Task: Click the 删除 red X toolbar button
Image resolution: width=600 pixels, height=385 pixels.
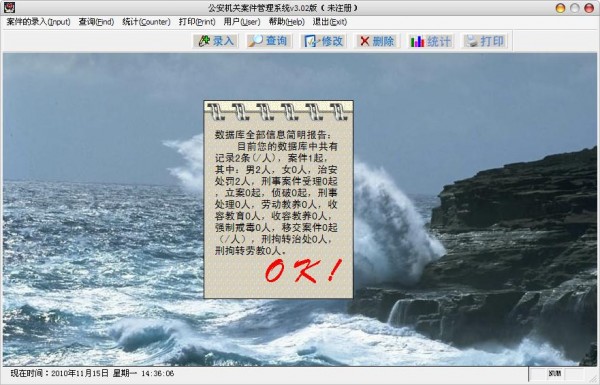Action: pos(377,41)
